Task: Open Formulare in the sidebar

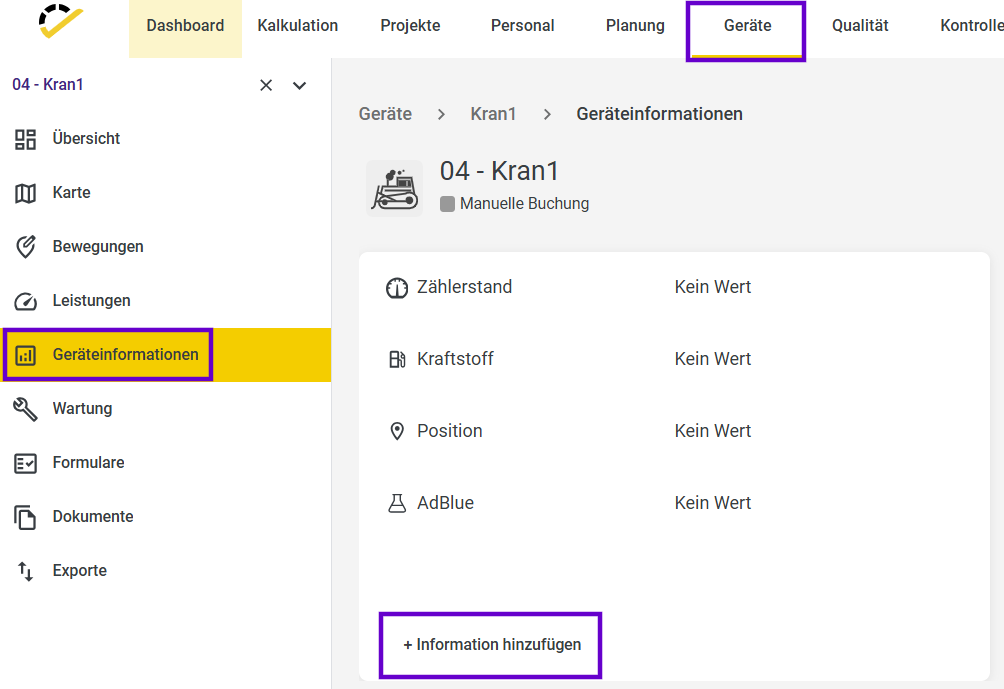Action: point(165,463)
